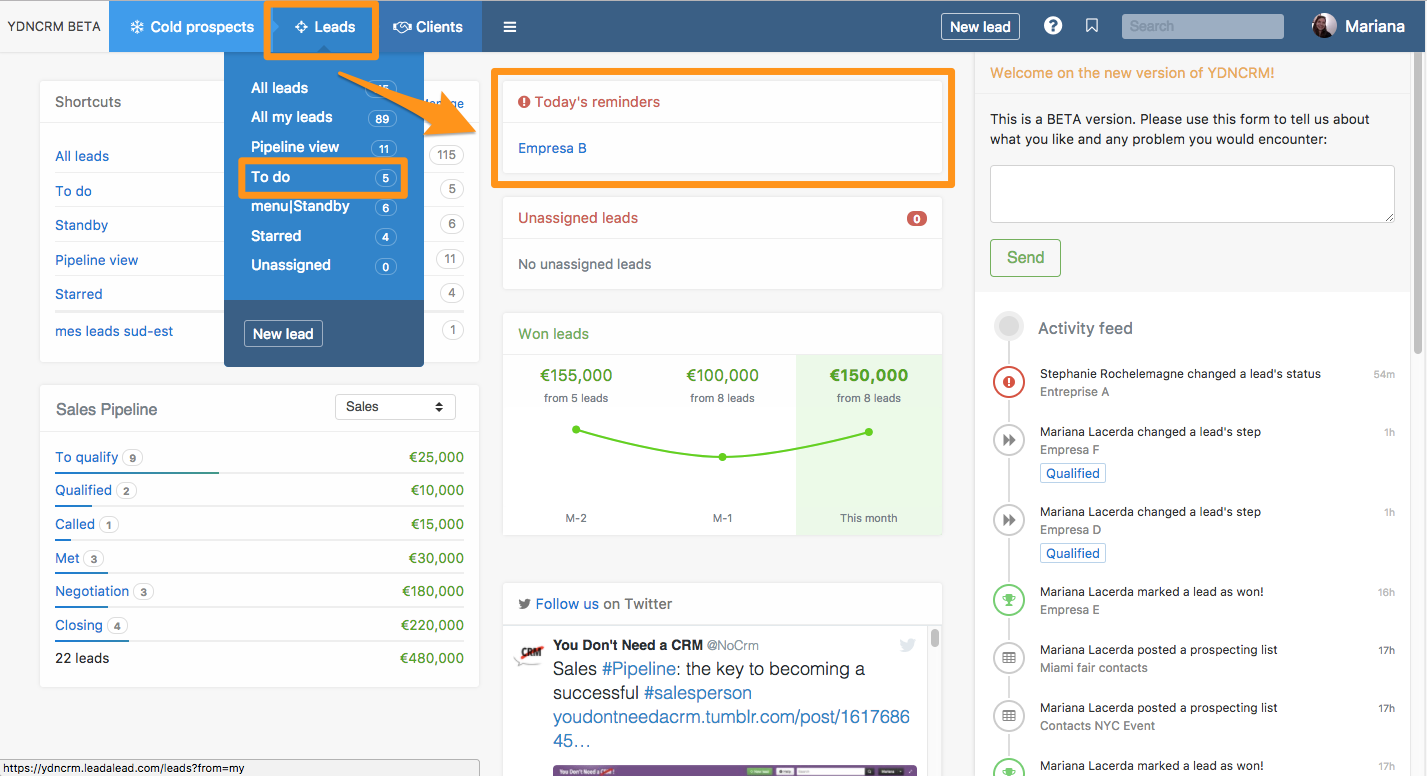This screenshot has height=776, width=1427.
Task: Open the Empresa B reminder link
Action: tap(552, 148)
